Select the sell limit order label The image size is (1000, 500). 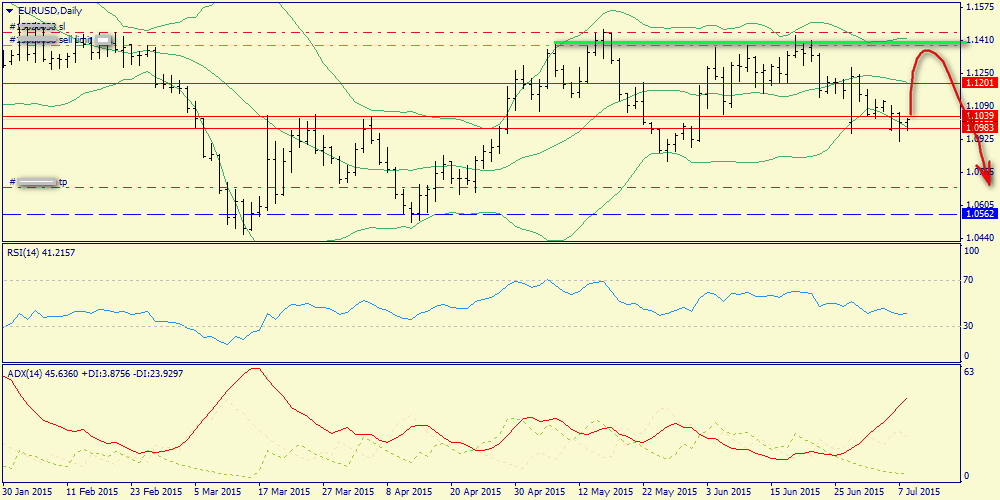(x=61, y=40)
